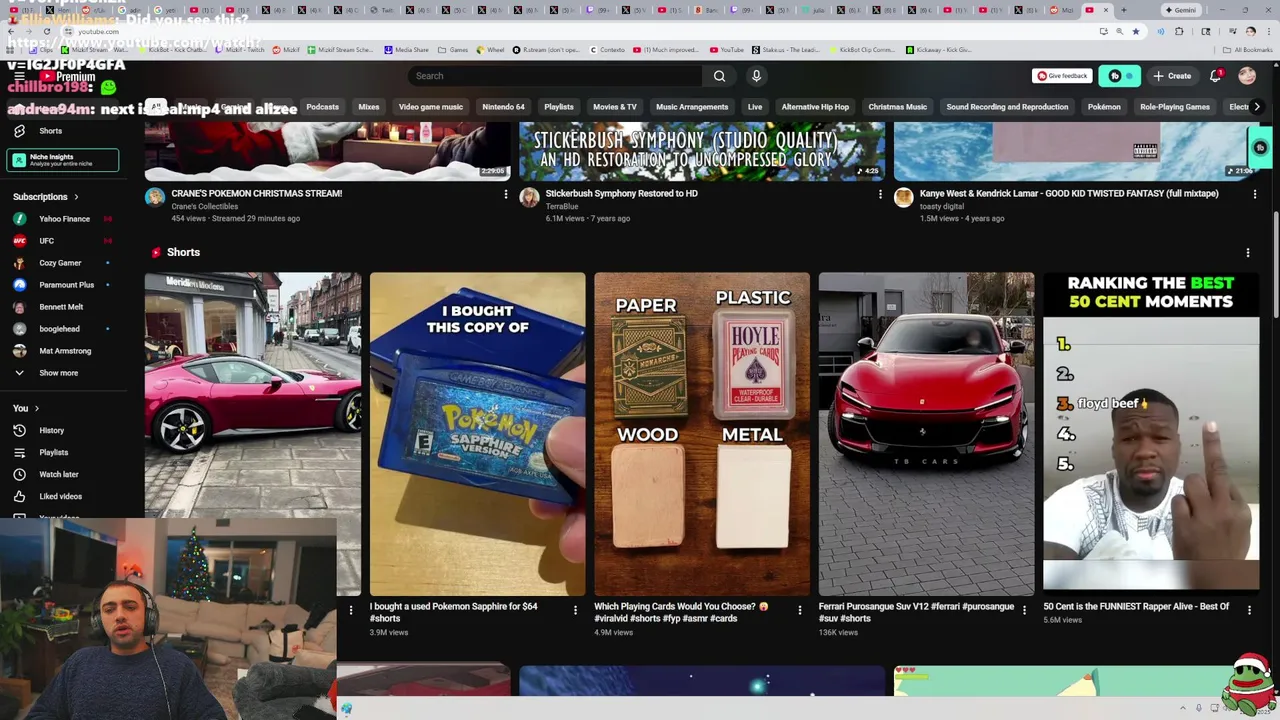Play the red Ferrari Purosangue short thumbnail
This screenshot has width=1280, height=720.
tap(926, 434)
